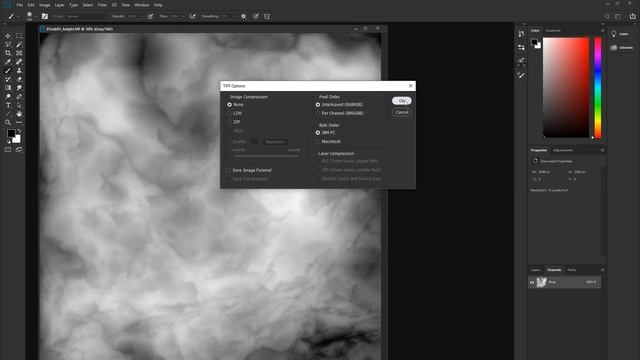Screen dimensions: 640x360
Task: Swap foreground and background colors icon
Action: (x=19, y=131)
